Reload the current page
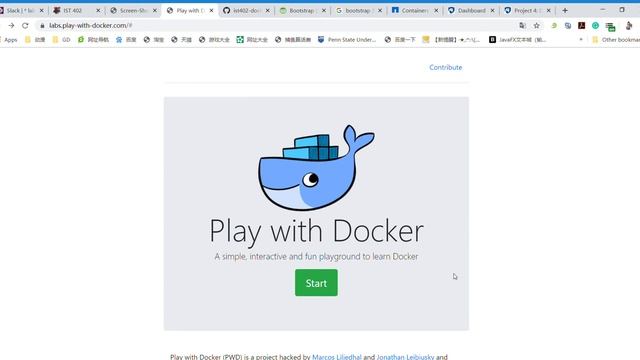 (x=25, y=25)
